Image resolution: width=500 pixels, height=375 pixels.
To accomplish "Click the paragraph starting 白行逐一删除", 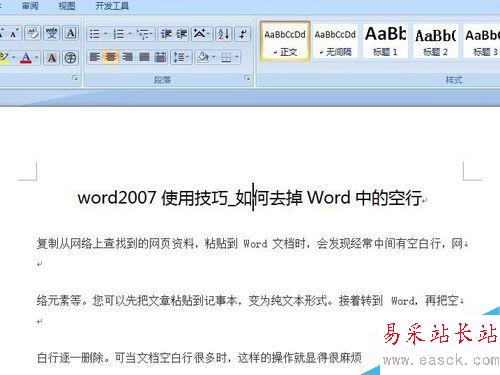I will tap(199, 358).
